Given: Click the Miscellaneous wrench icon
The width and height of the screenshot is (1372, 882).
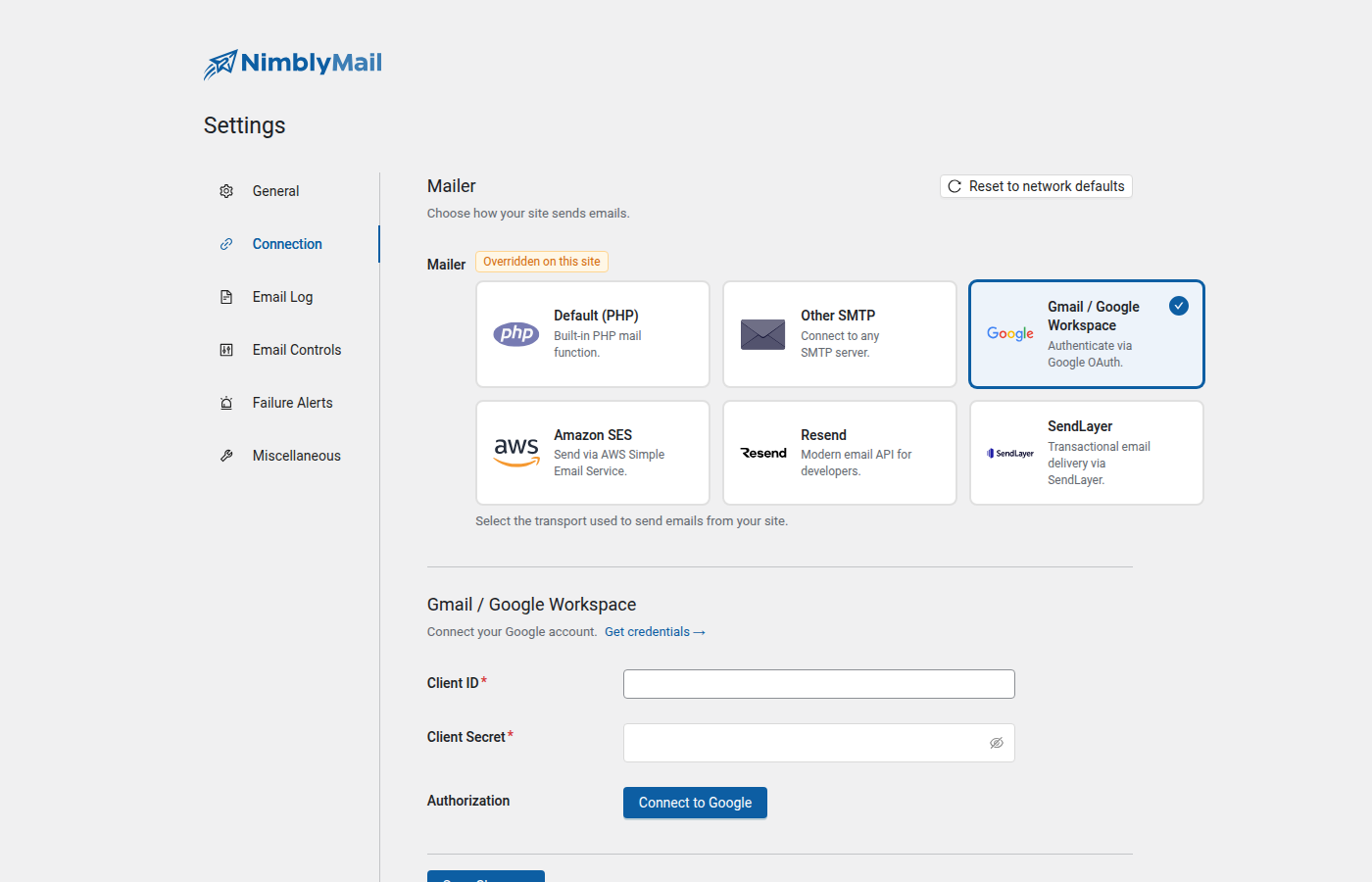Looking at the screenshot, I should (226, 456).
